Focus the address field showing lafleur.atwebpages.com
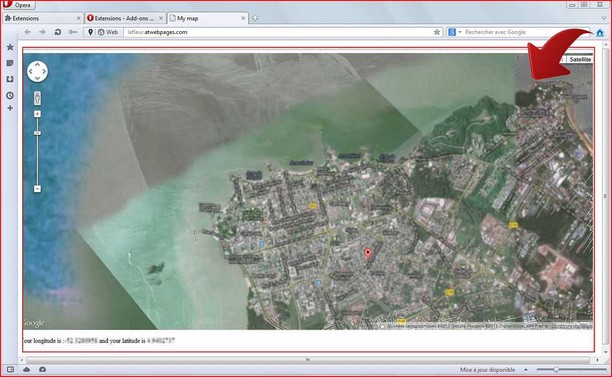Image resolution: width=612 pixels, height=377 pixels. click(278, 32)
